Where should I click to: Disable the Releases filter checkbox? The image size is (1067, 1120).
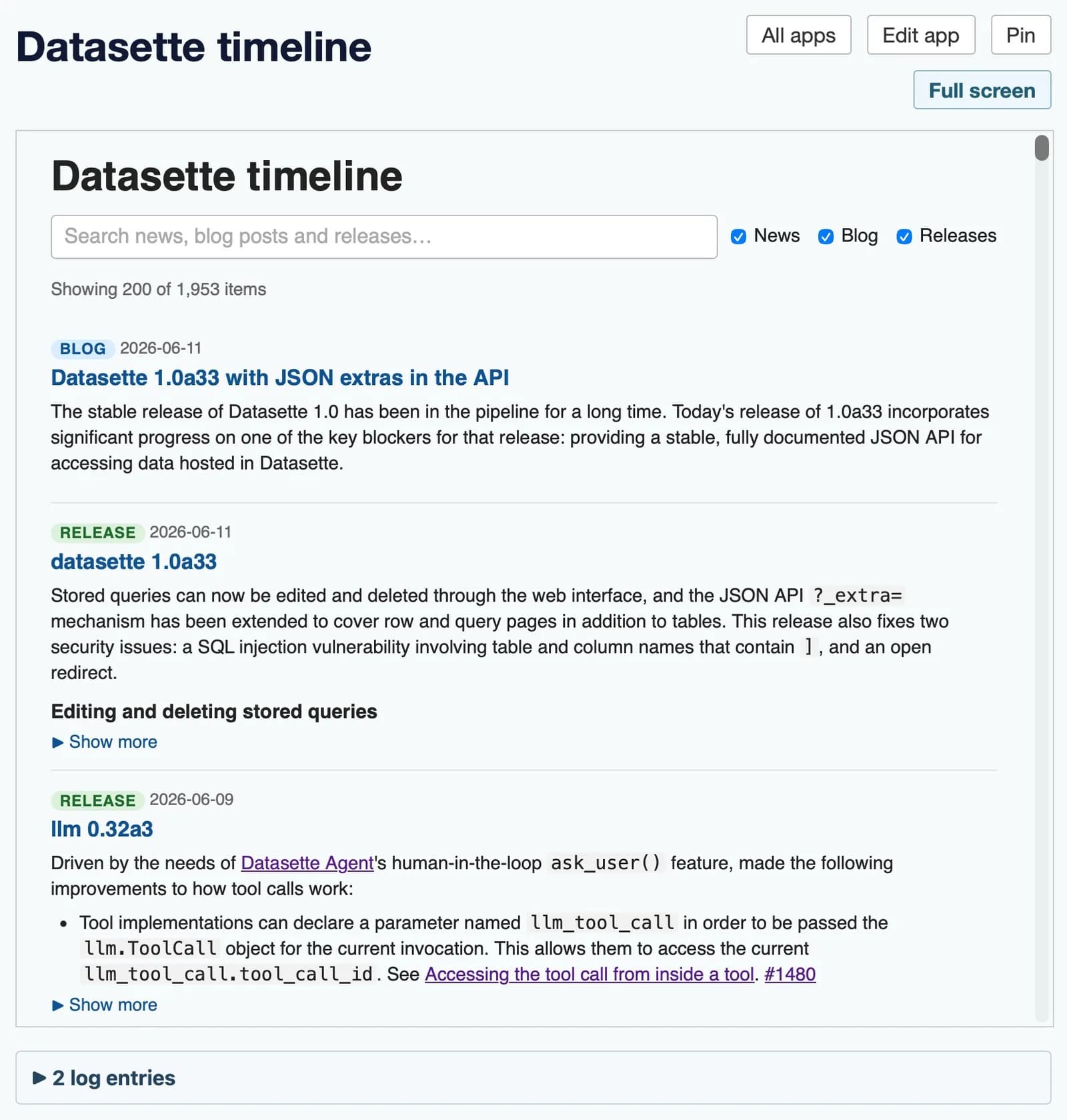[904, 236]
